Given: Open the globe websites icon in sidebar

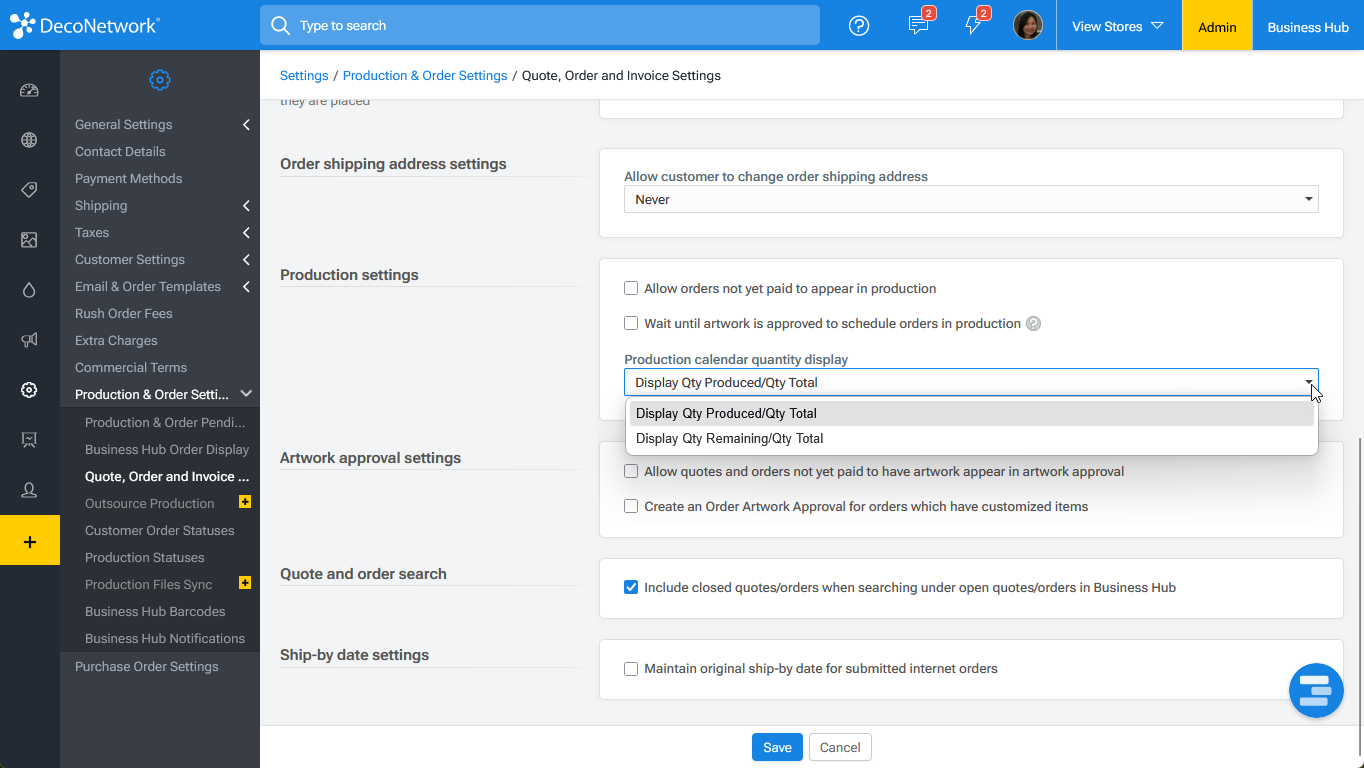Looking at the screenshot, I should 29,140.
